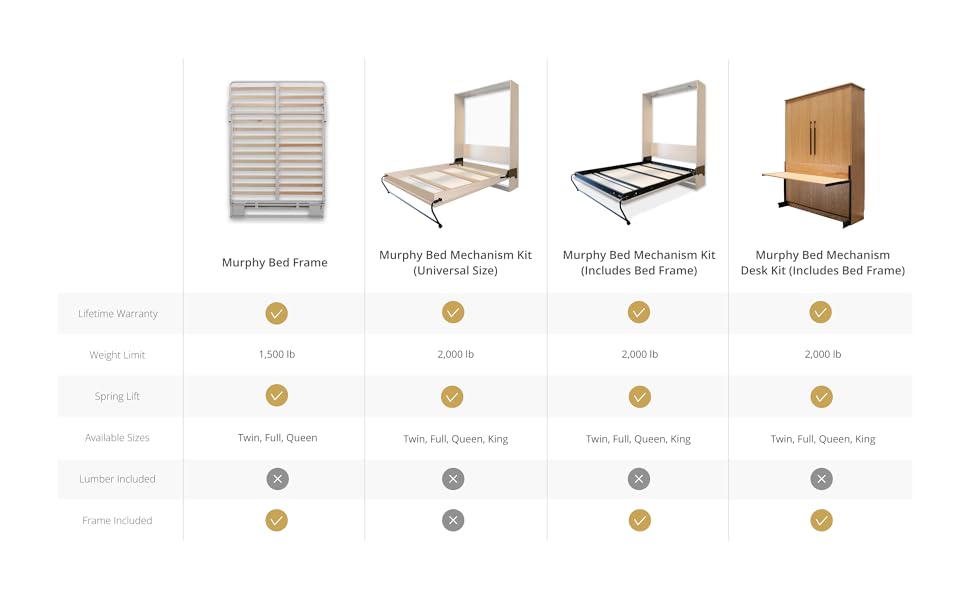This screenshot has width=970, height=600.
Task: Click the Murphy Bed Frame product image
Action: pos(277,150)
